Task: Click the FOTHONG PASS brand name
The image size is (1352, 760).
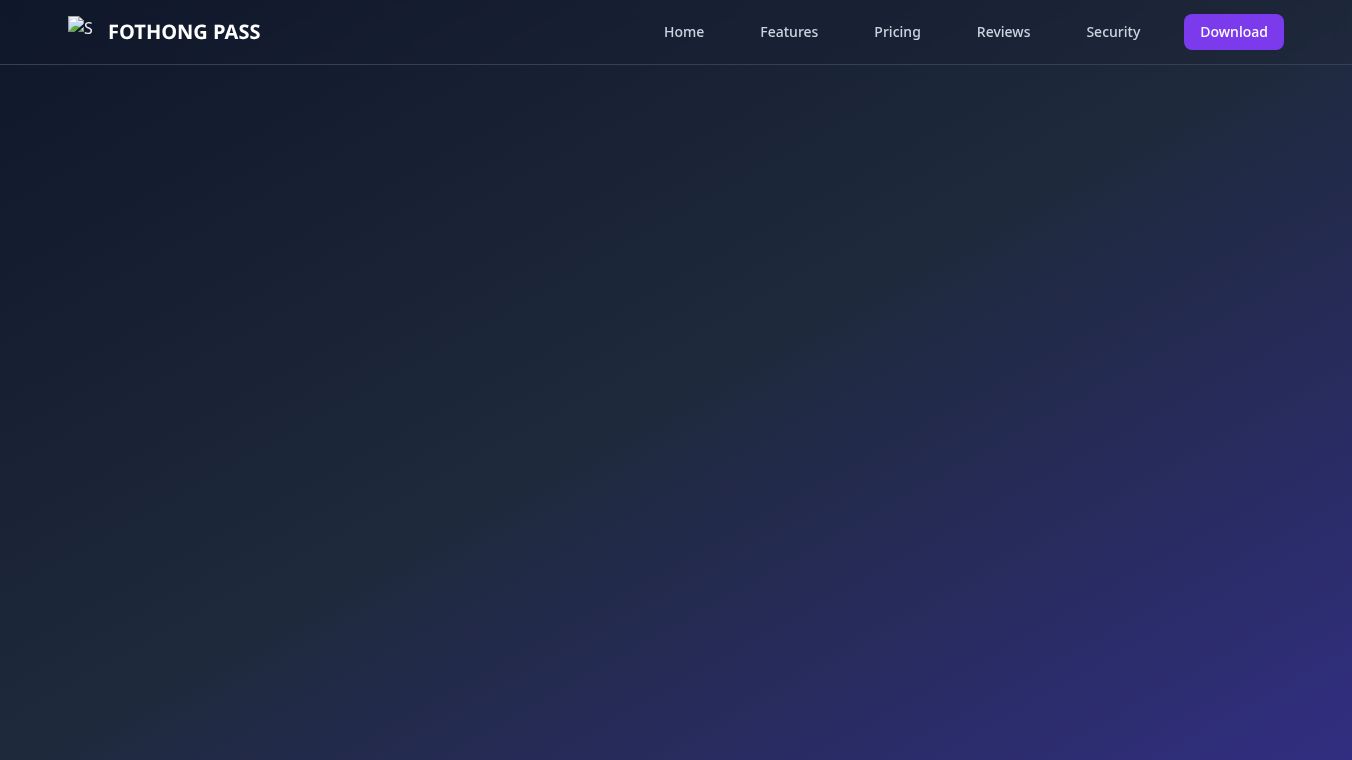Action: pyautogui.click(x=184, y=32)
